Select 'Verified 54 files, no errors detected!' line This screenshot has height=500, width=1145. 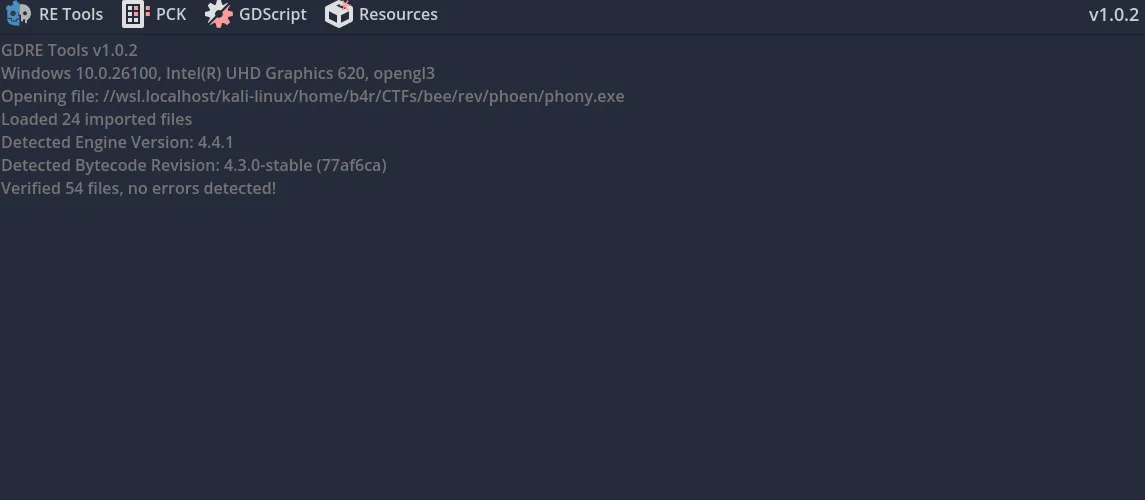[139, 188]
